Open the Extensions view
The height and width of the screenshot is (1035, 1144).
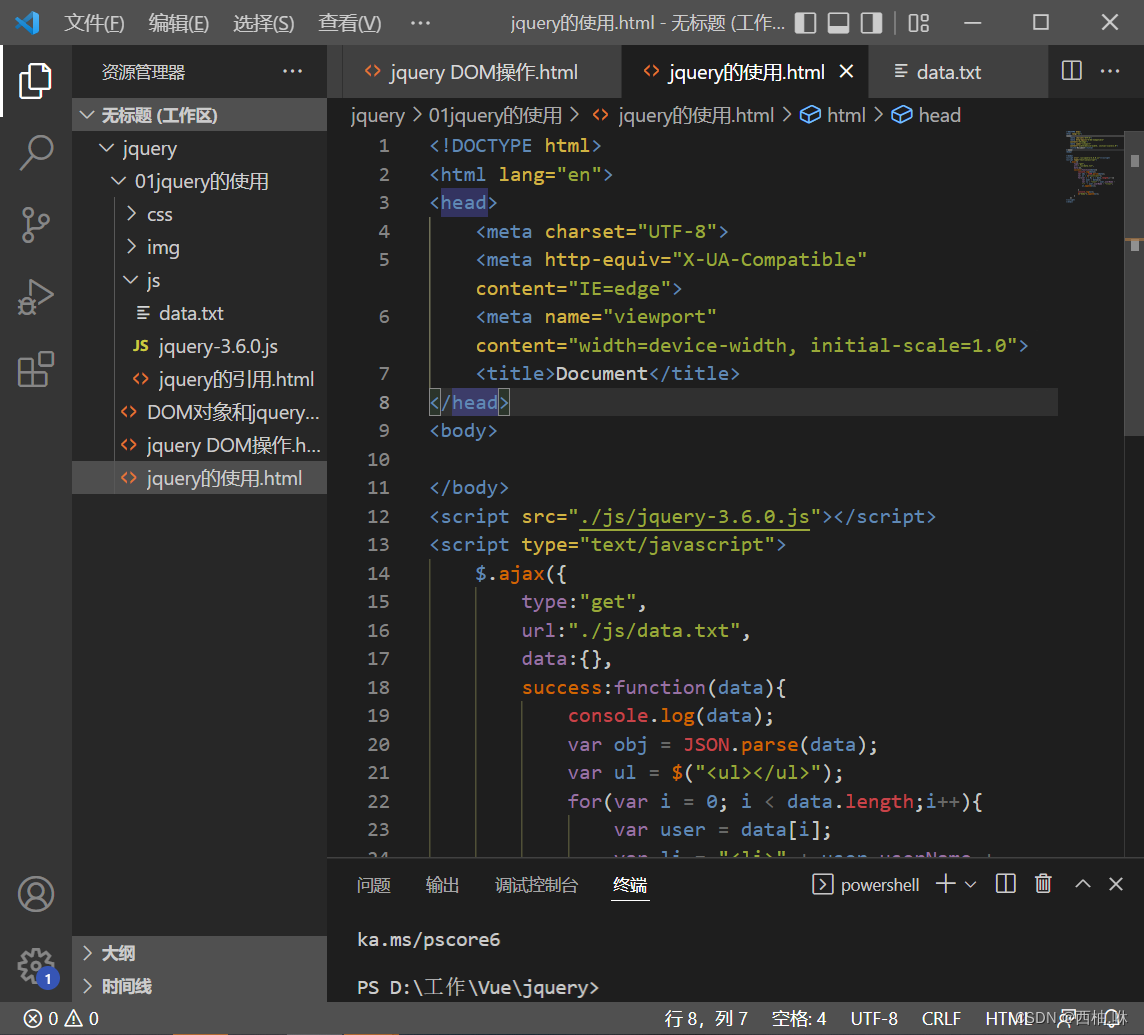(x=36, y=370)
